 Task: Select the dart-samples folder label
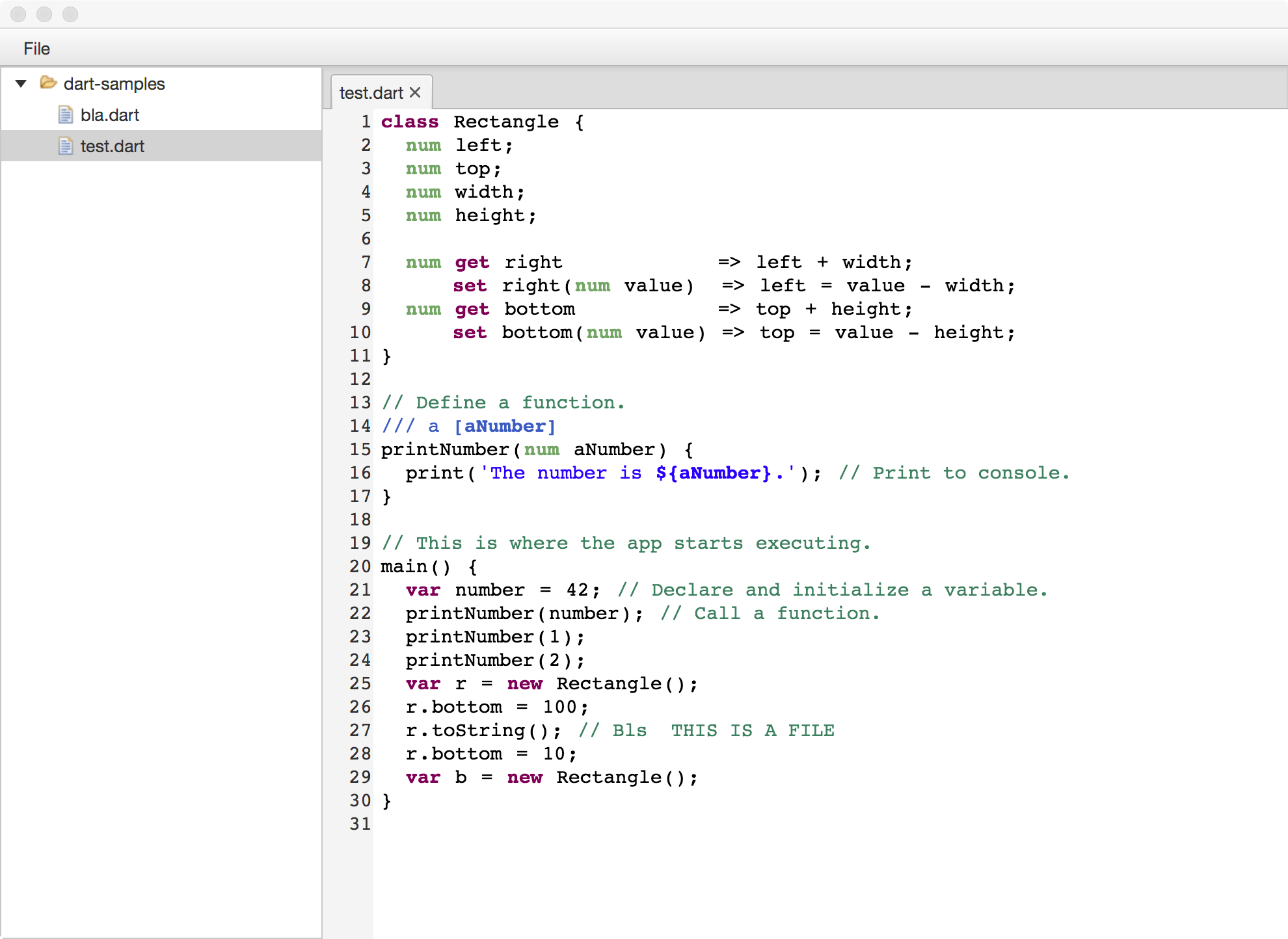[x=114, y=84]
